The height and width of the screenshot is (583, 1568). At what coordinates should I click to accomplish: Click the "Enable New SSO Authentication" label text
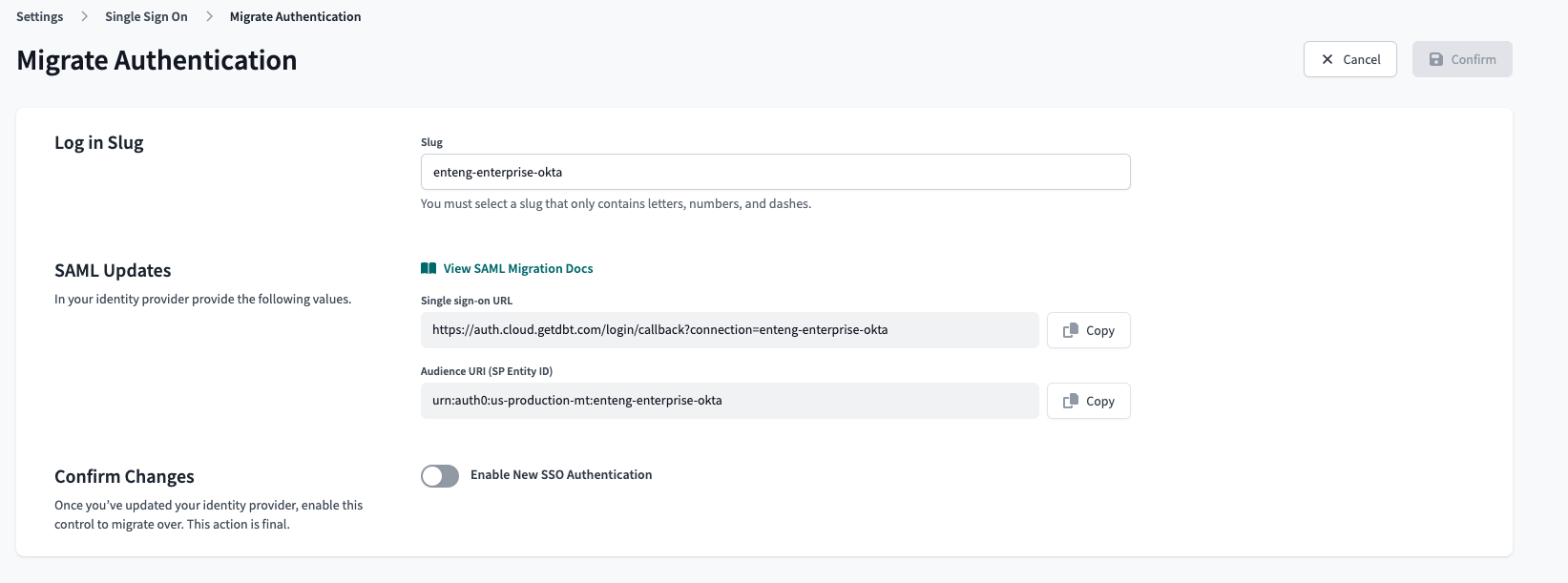[561, 475]
